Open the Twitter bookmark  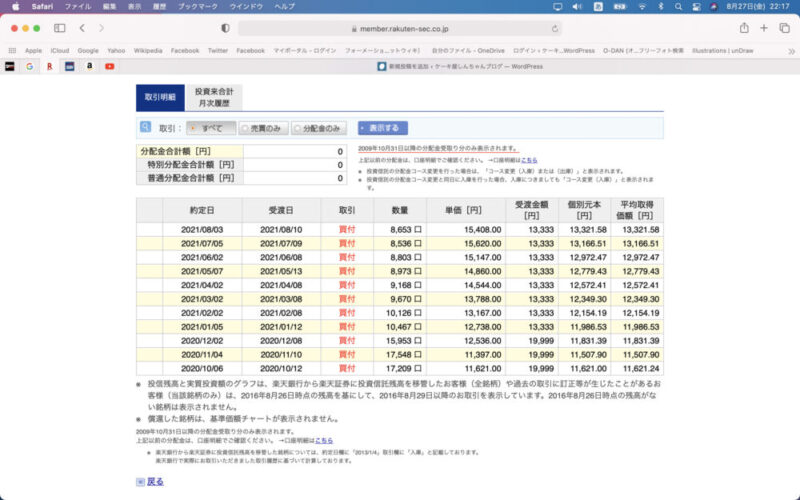[x=218, y=51]
